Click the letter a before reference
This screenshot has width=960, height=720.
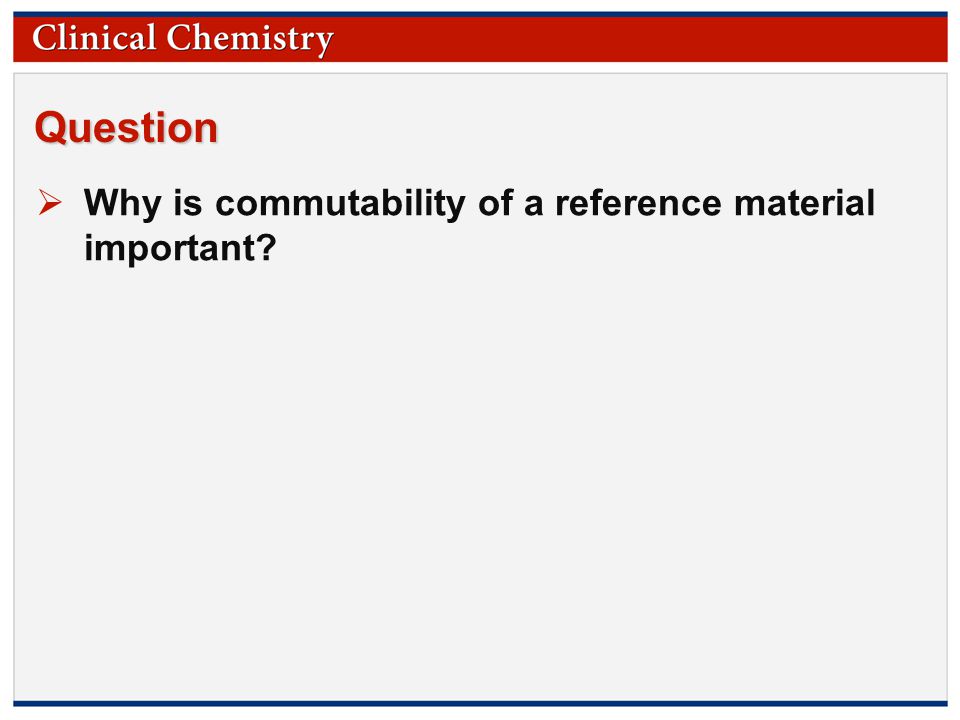click(533, 206)
